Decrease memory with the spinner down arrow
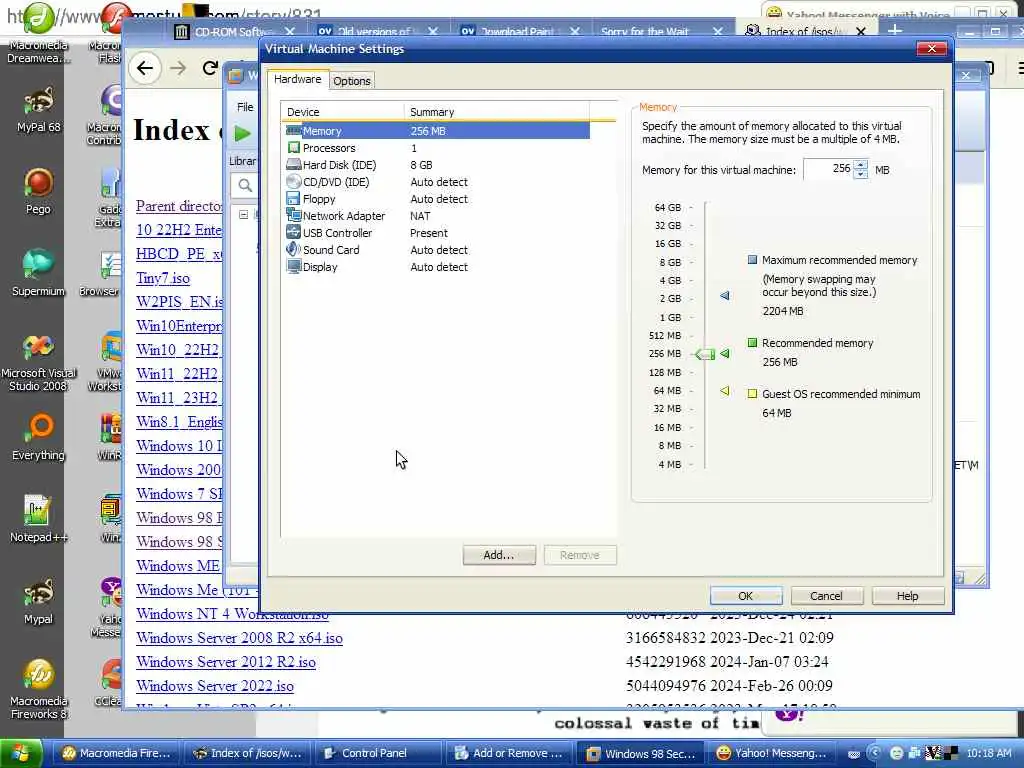This screenshot has width=1024, height=768. pyautogui.click(x=861, y=173)
